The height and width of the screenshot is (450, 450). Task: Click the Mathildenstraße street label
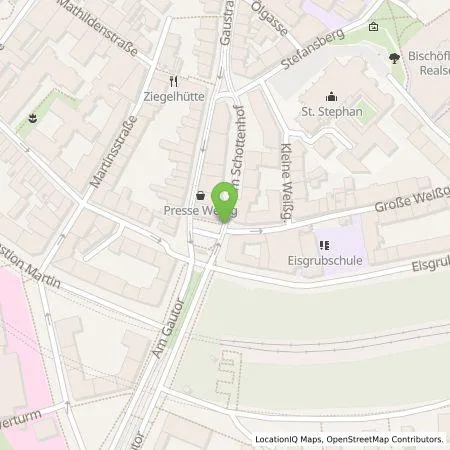click(97, 27)
